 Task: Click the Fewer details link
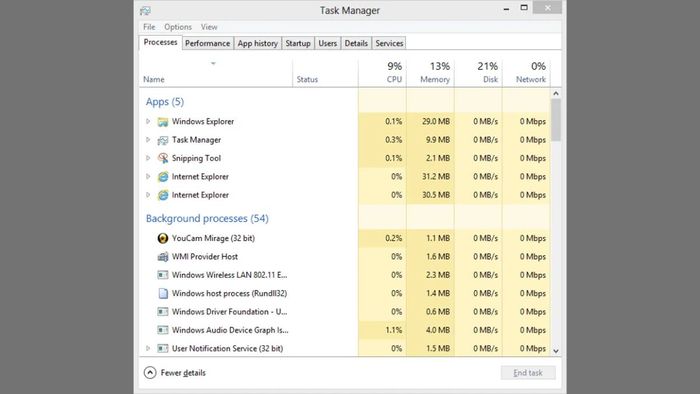[x=183, y=373]
